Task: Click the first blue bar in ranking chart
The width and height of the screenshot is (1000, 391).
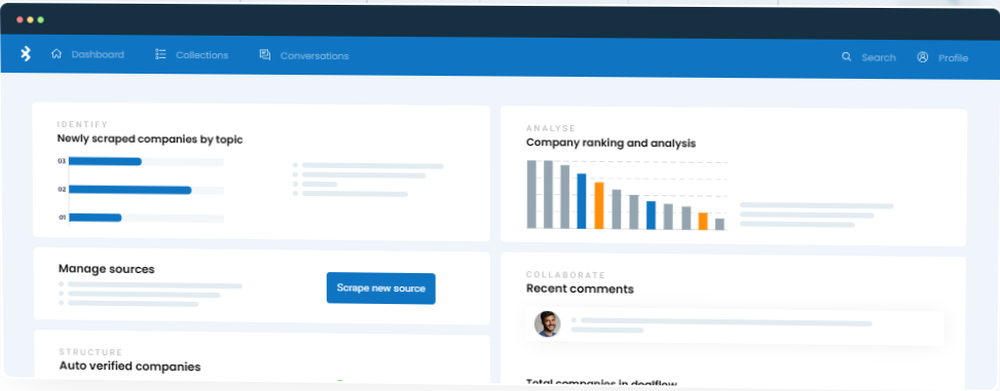Action: coord(582,201)
